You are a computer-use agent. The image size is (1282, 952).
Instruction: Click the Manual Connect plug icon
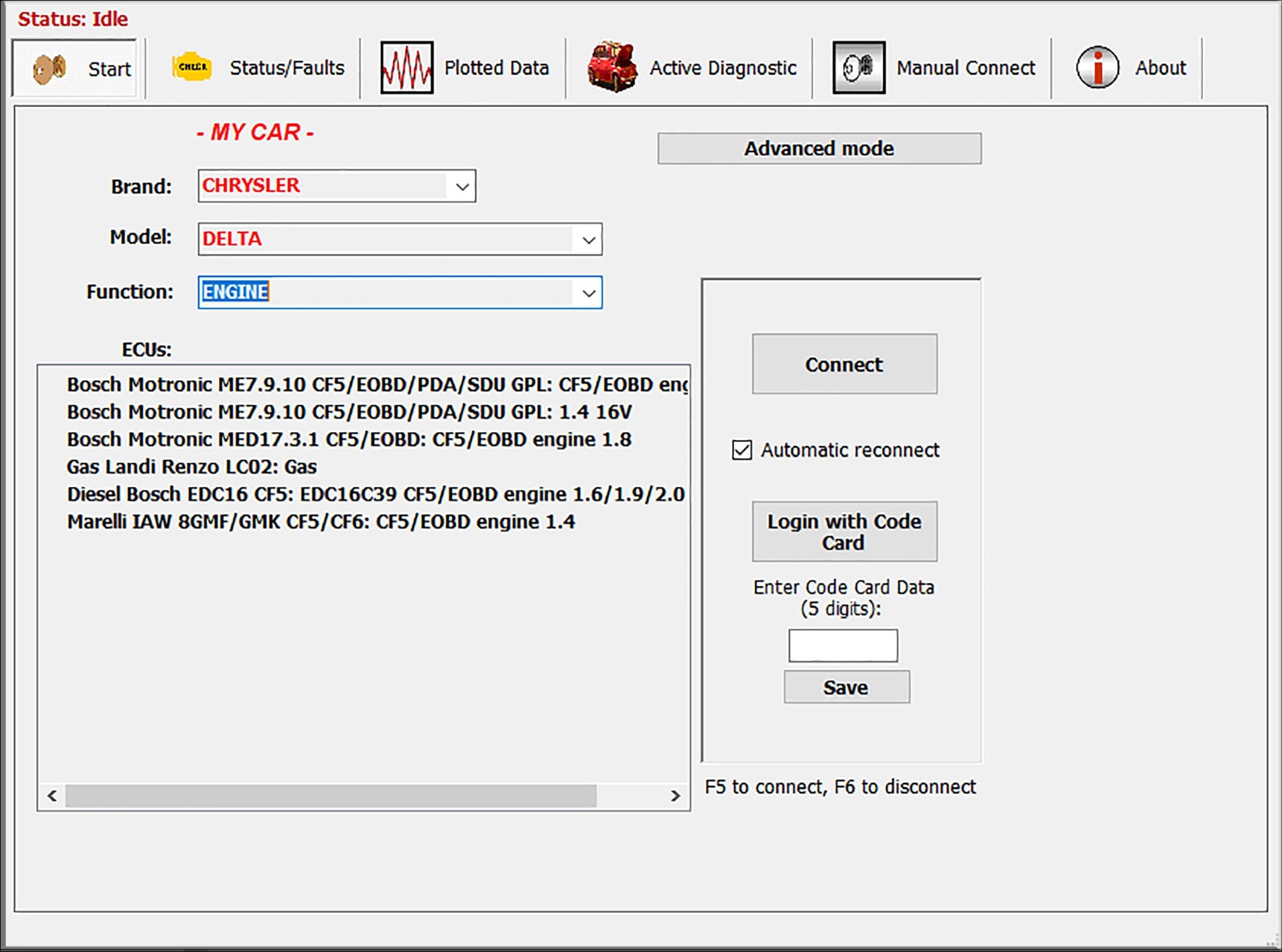tap(858, 67)
